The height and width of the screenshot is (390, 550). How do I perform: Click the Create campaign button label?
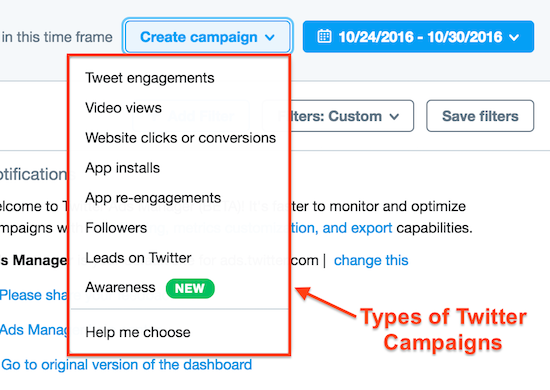[199, 37]
